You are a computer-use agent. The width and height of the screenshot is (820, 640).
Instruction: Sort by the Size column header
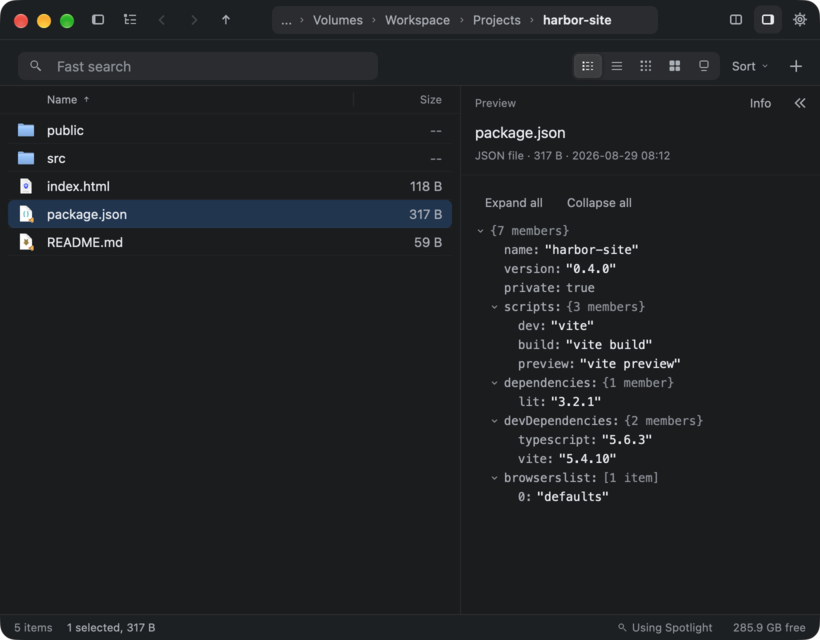pos(430,100)
